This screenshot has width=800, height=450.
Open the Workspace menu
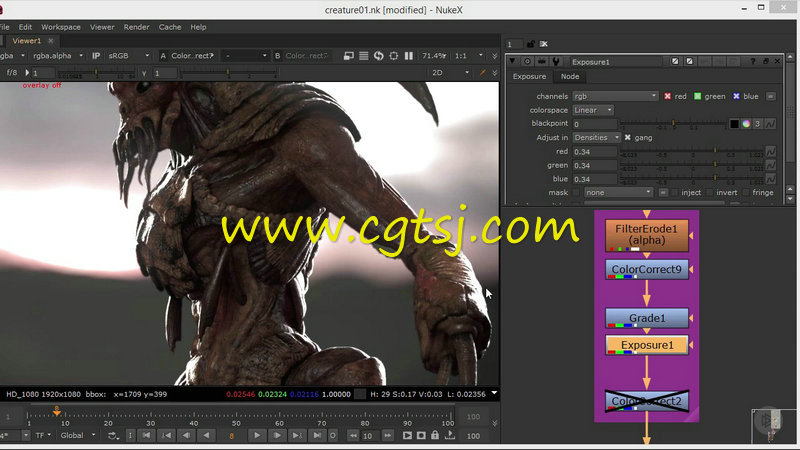(x=61, y=27)
